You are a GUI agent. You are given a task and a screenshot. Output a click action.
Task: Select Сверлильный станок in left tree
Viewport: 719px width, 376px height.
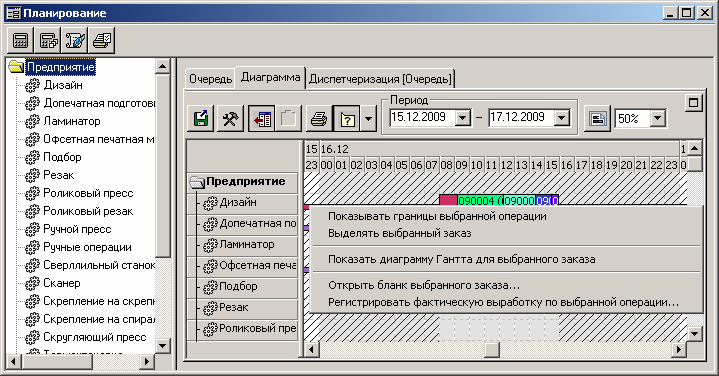[x=99, y=265]
